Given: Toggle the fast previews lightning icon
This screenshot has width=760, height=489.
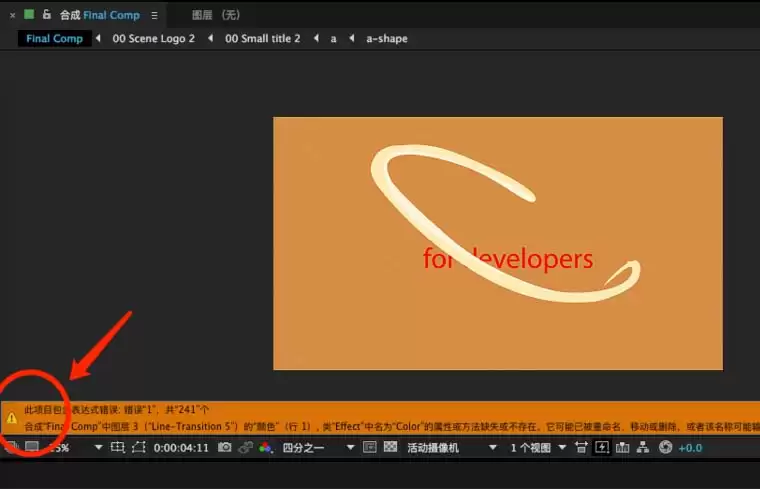Looking at the screenshot, I should (x=602, y=447).
